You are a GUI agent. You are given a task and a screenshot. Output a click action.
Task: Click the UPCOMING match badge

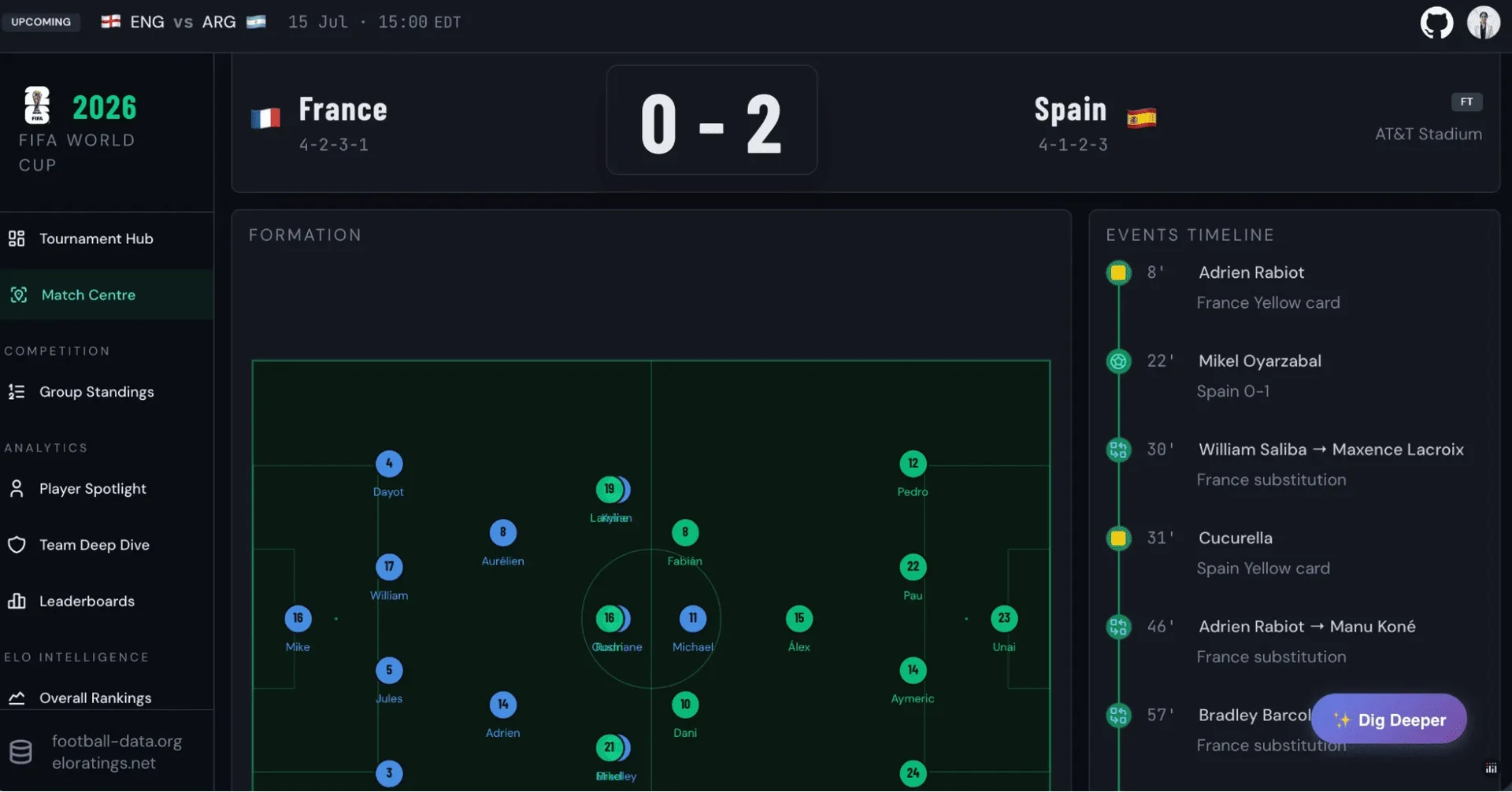(41, 22)
